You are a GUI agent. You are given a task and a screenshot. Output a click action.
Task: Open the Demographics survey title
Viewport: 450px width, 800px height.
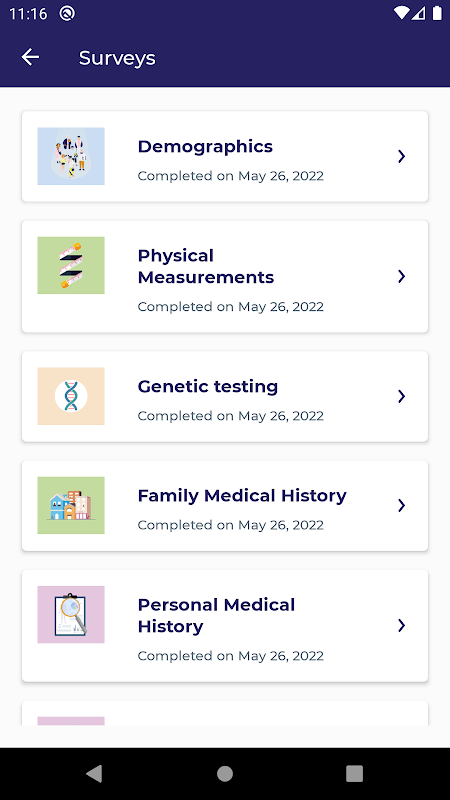point(205,147)
